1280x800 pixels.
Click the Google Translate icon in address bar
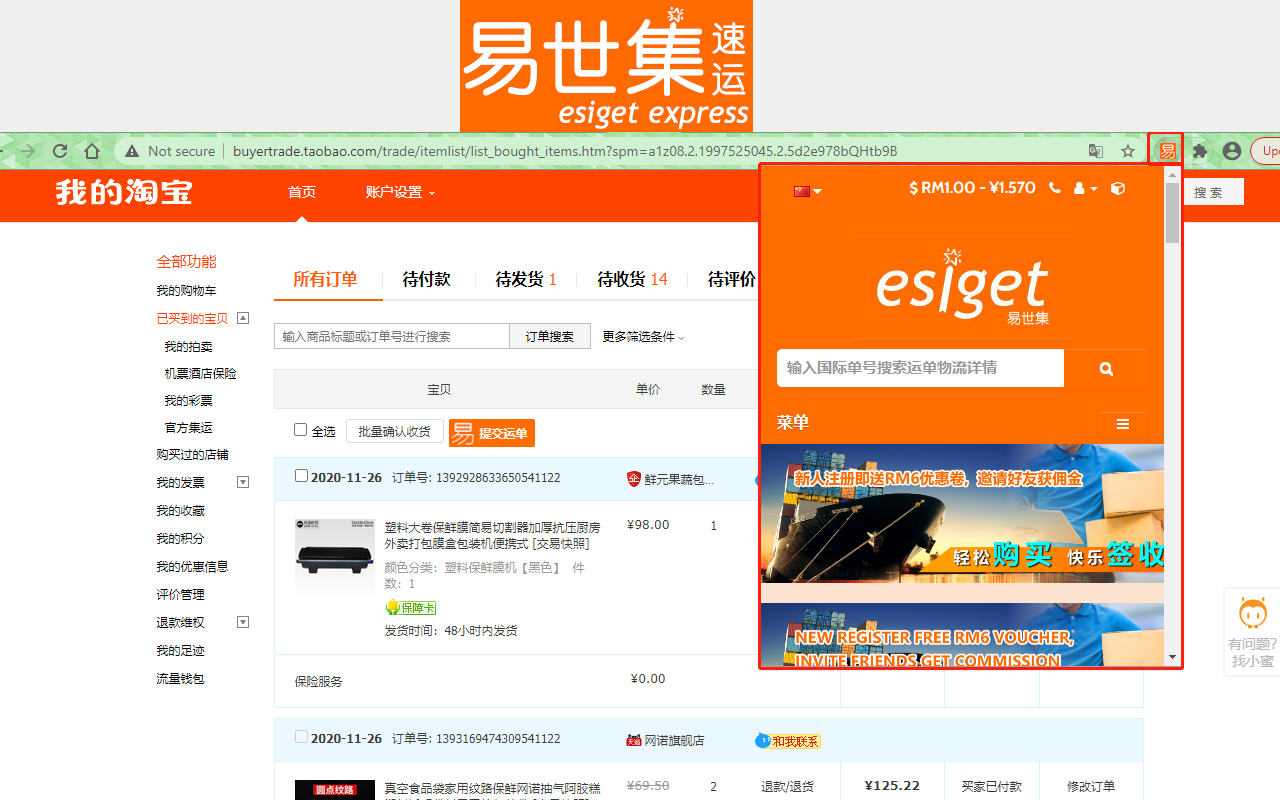pyautogui.click(x=1096, y=151)
